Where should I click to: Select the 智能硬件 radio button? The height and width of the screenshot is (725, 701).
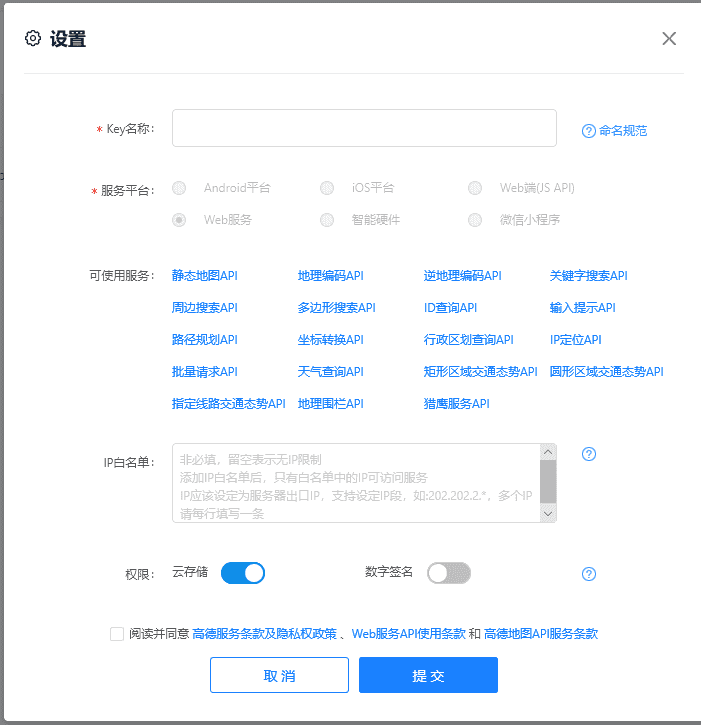coord(327,220)
